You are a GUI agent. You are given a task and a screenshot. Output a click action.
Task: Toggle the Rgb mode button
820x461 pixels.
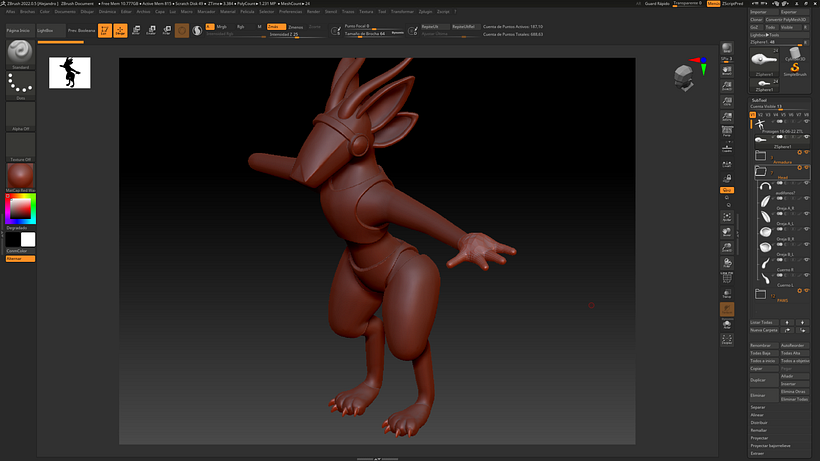tap(241, 27)
